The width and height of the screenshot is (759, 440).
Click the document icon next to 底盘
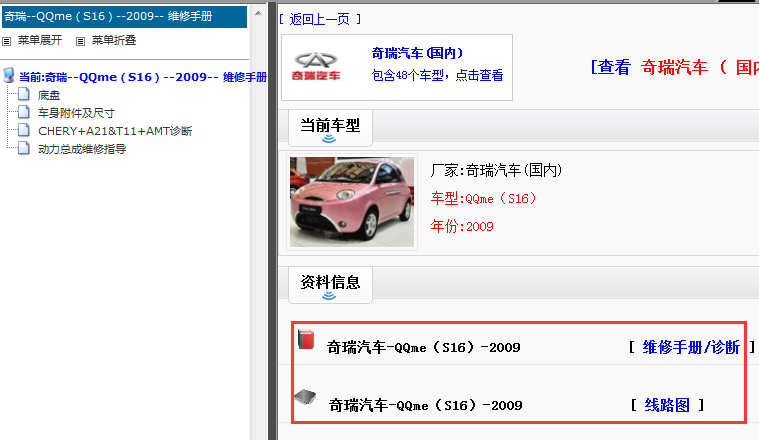24,94
